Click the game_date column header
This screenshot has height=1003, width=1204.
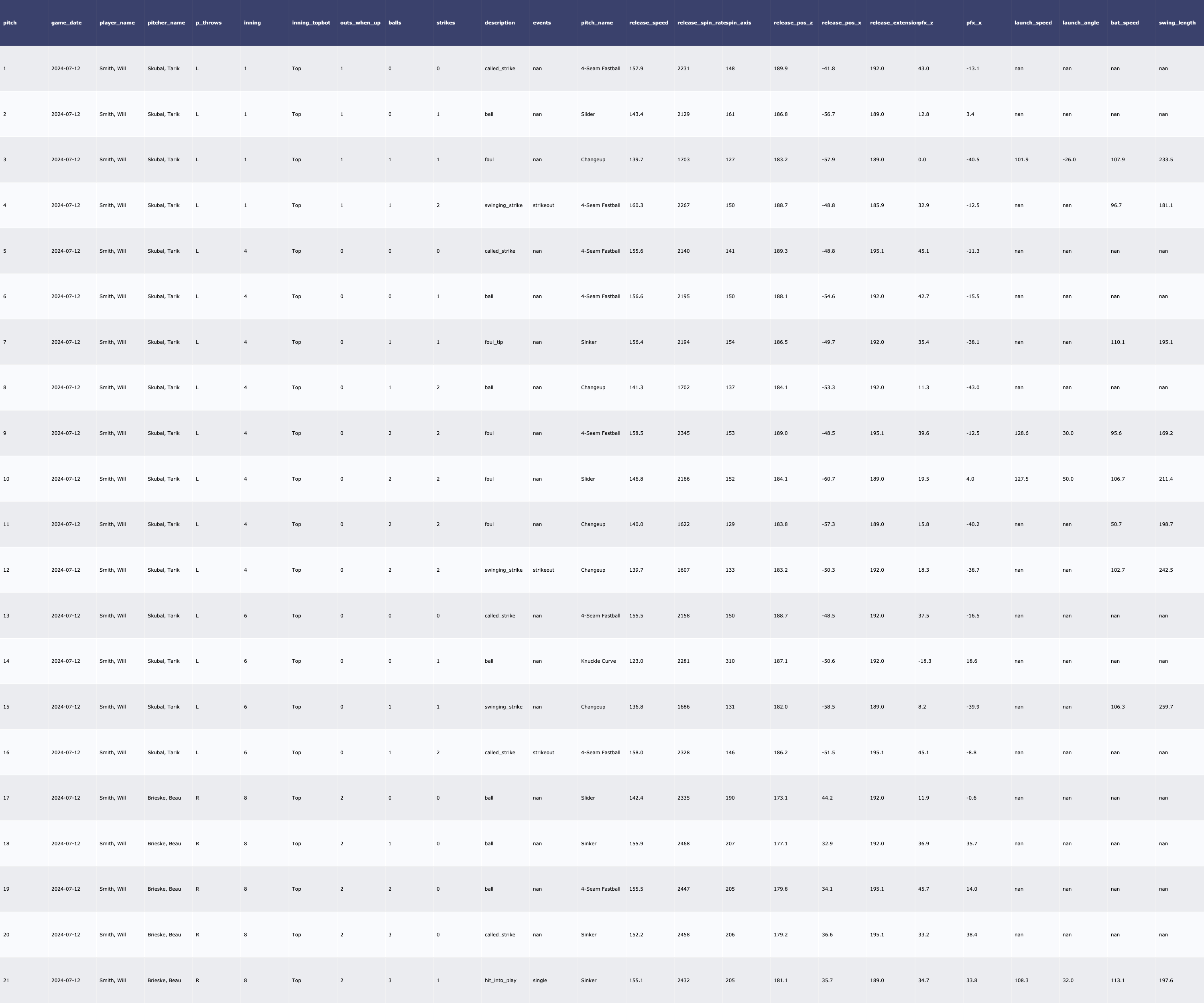(66, 23)
